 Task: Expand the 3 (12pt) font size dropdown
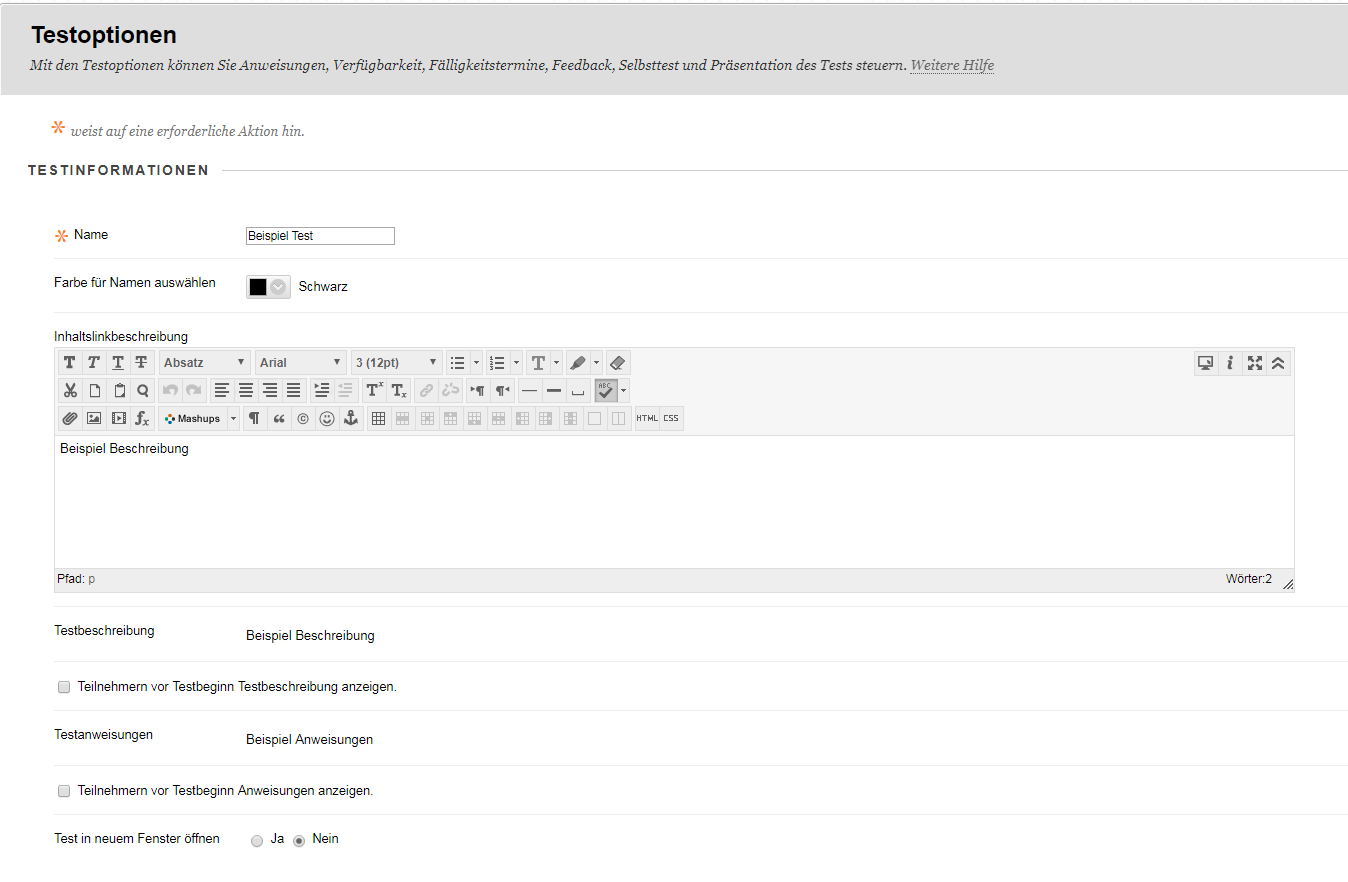pyautogui.click(x=396, y=363)
